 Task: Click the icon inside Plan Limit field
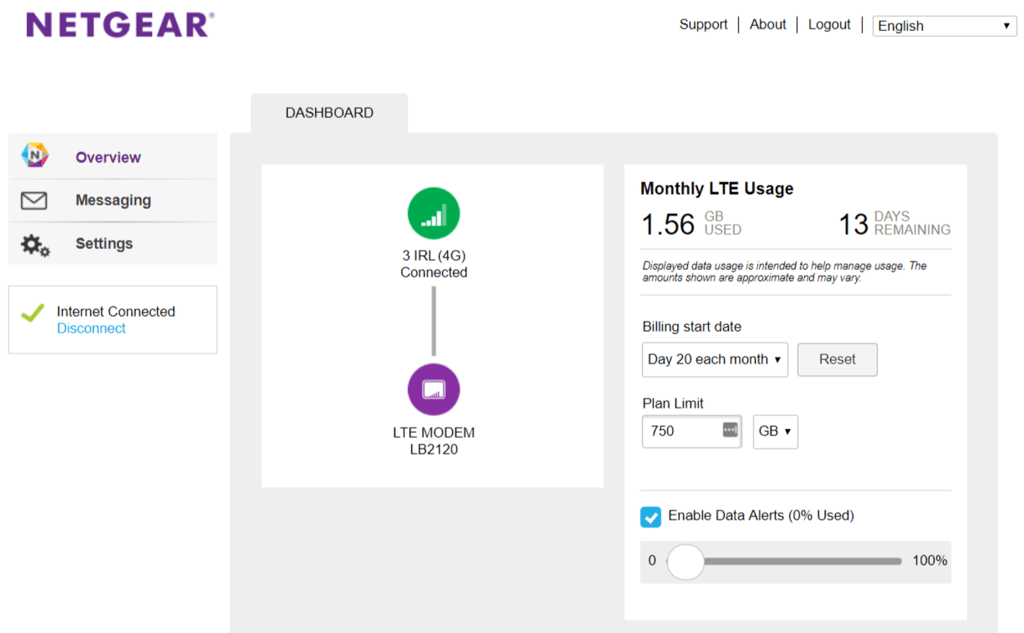729,431
